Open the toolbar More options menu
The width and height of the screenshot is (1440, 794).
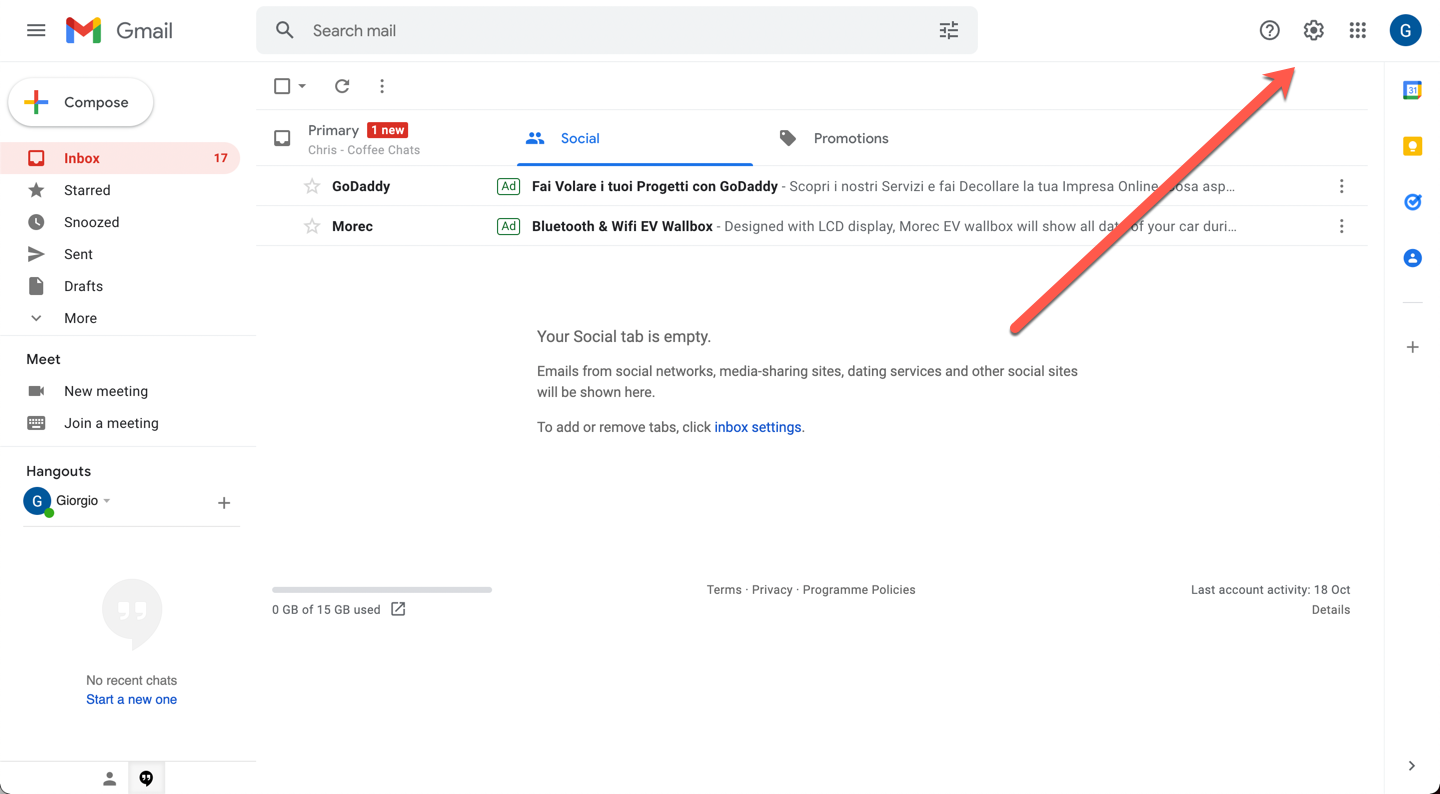pos(382,86)
